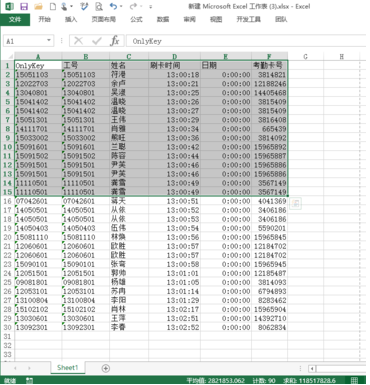Select column A header
The width and height of the screenshot is (370, 385).
(38, 56)
